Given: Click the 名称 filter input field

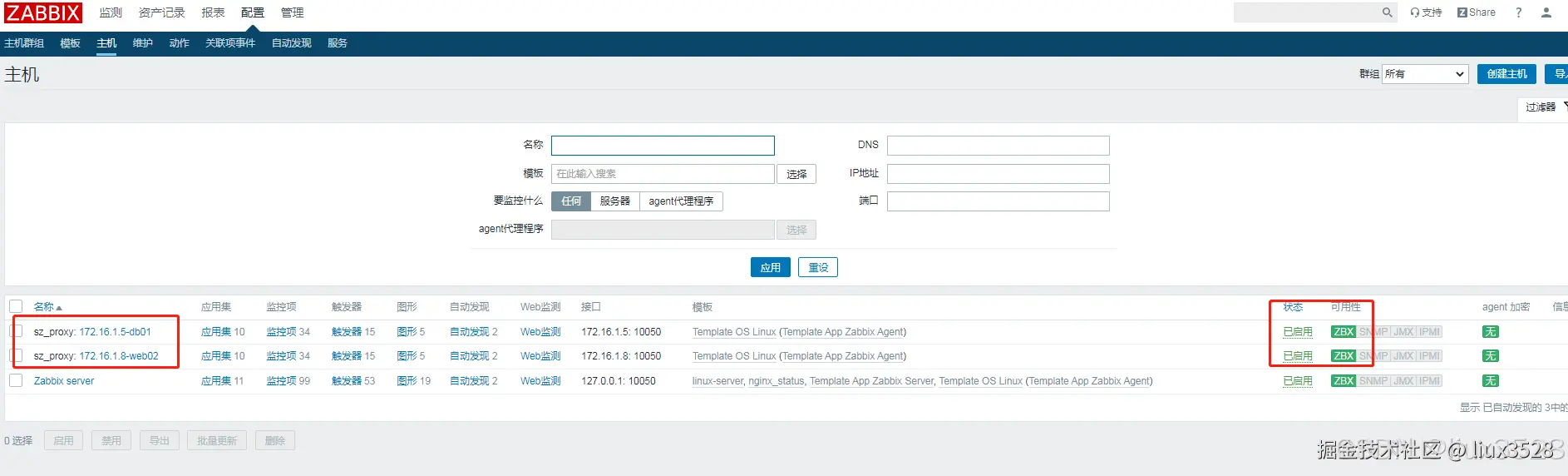Looking at the screenshot, I should pyautogui.click(x=663, y=146).
